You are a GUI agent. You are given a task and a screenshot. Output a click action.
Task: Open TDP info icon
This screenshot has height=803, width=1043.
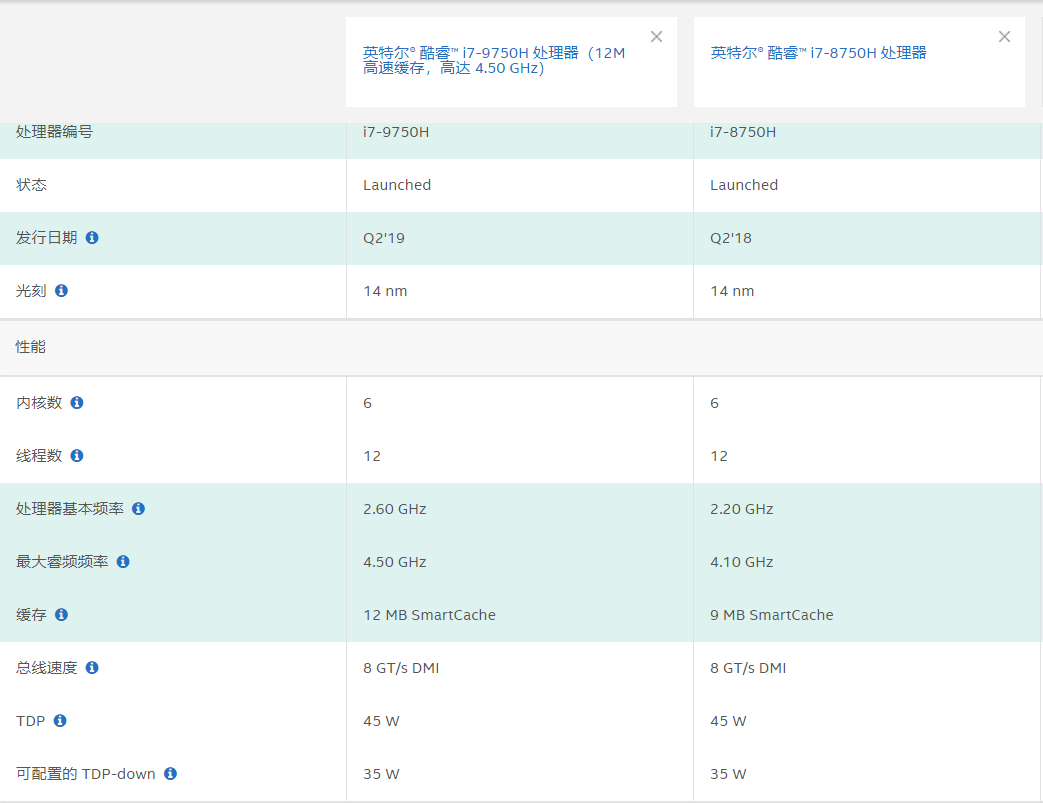pyautogui.click(x=60, y=721)
